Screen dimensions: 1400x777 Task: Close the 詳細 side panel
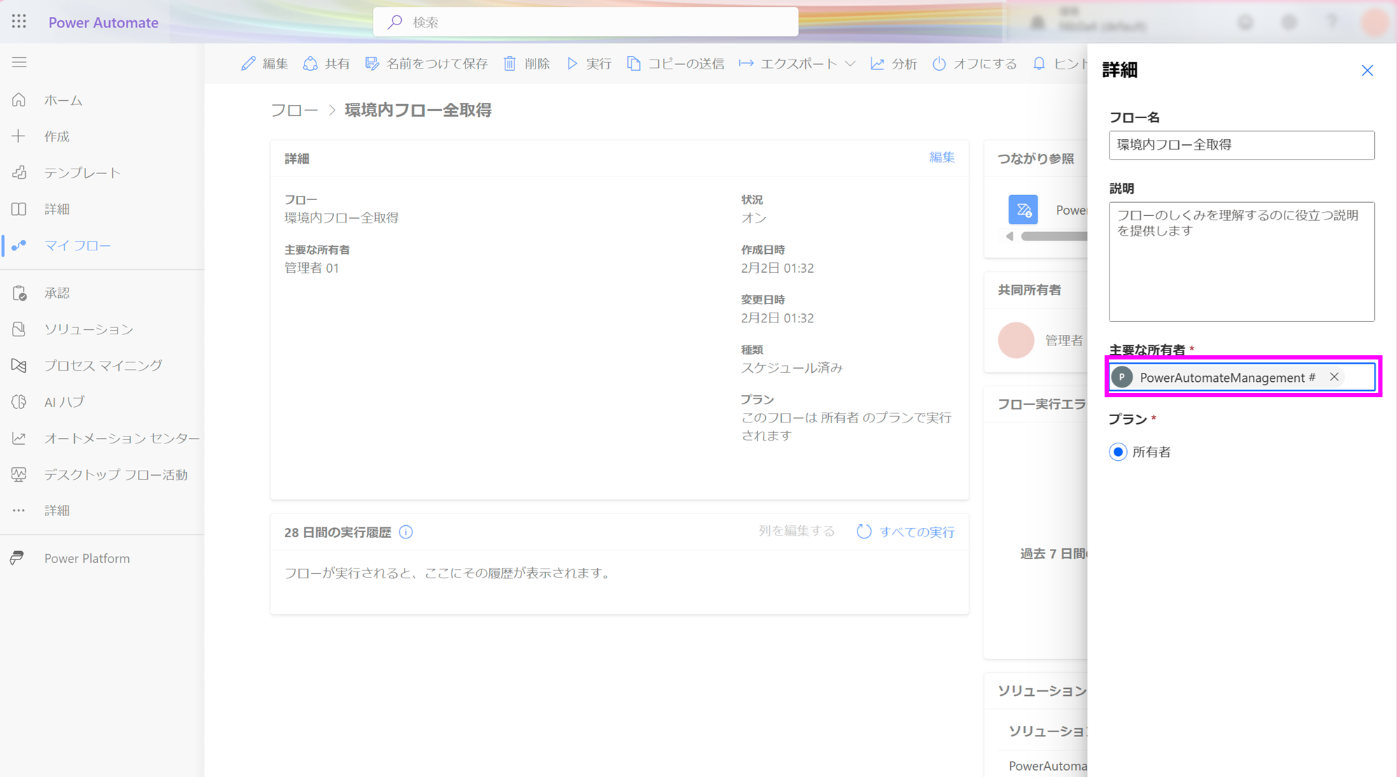point(1367,70)
